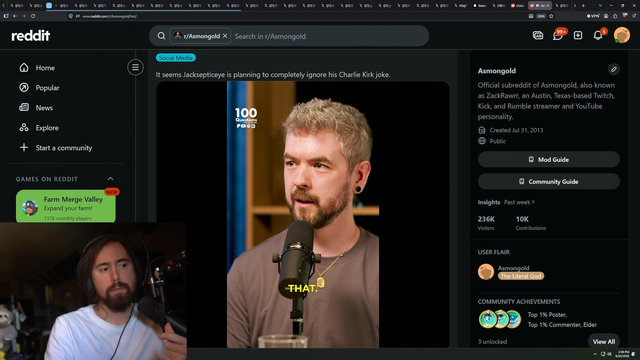The height and width of the screenshot is (360, 640).
Task: Click the create post plus icon
Action: tap(578, 36)
